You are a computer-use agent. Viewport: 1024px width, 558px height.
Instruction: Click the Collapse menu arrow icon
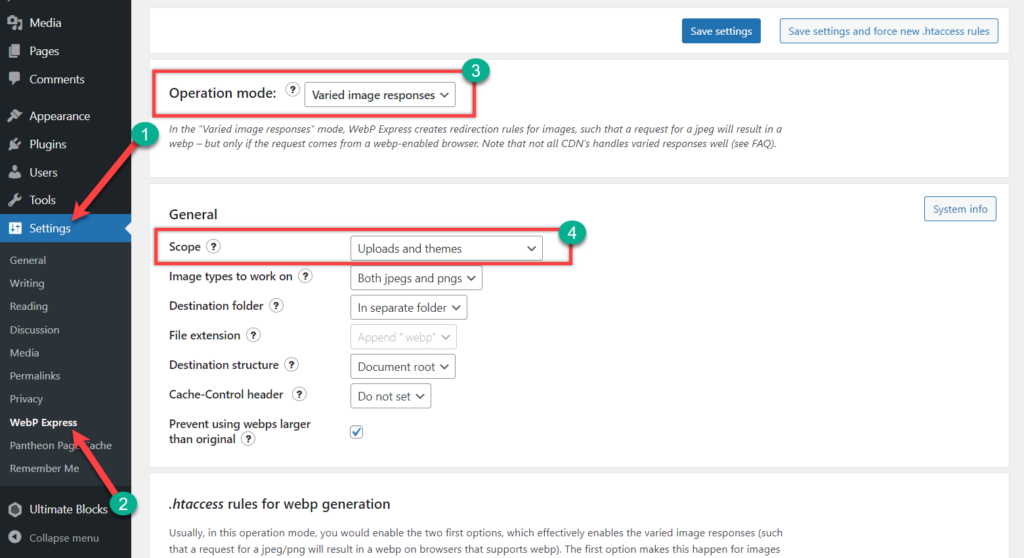(15, 538)
